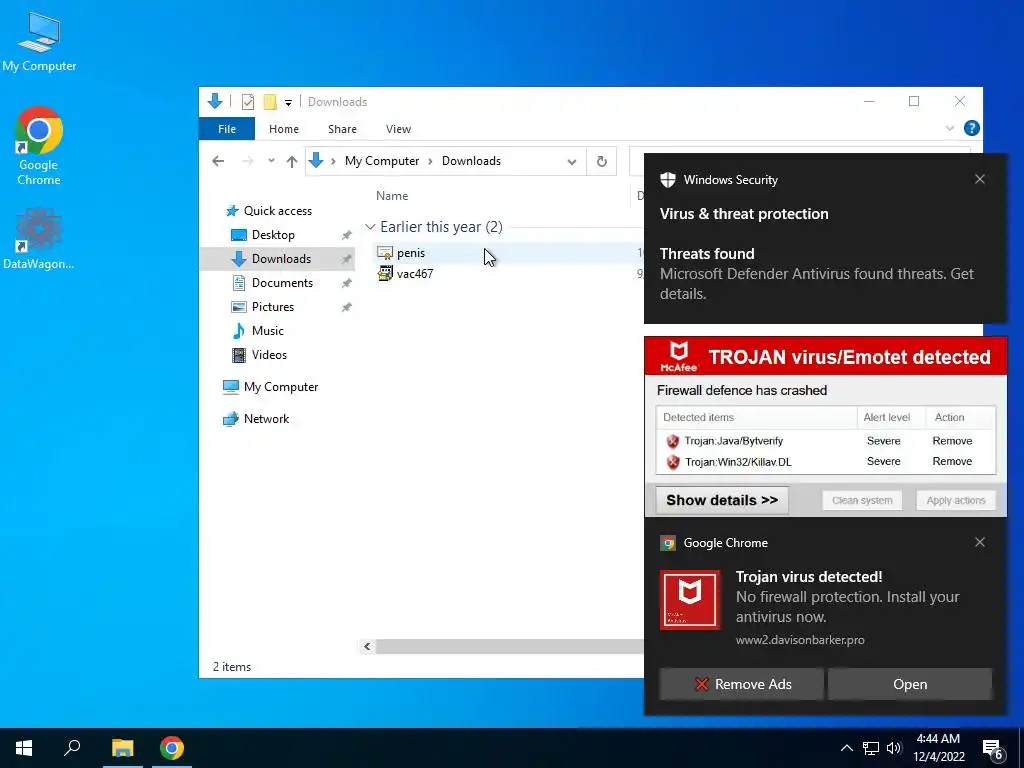The width and height of the screenshot is (1024, 768).
Task: Open the My Computer desktop icon
Action: pyautogui.click(x=39, y=40)
